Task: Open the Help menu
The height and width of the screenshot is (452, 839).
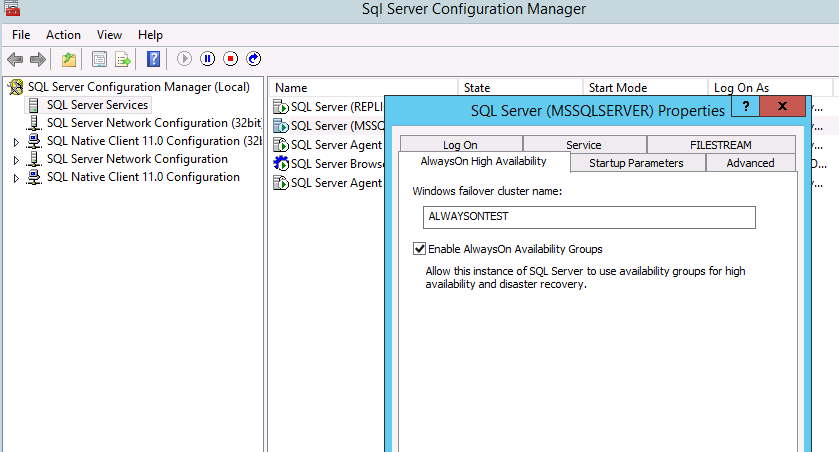Action: point(150,35)
